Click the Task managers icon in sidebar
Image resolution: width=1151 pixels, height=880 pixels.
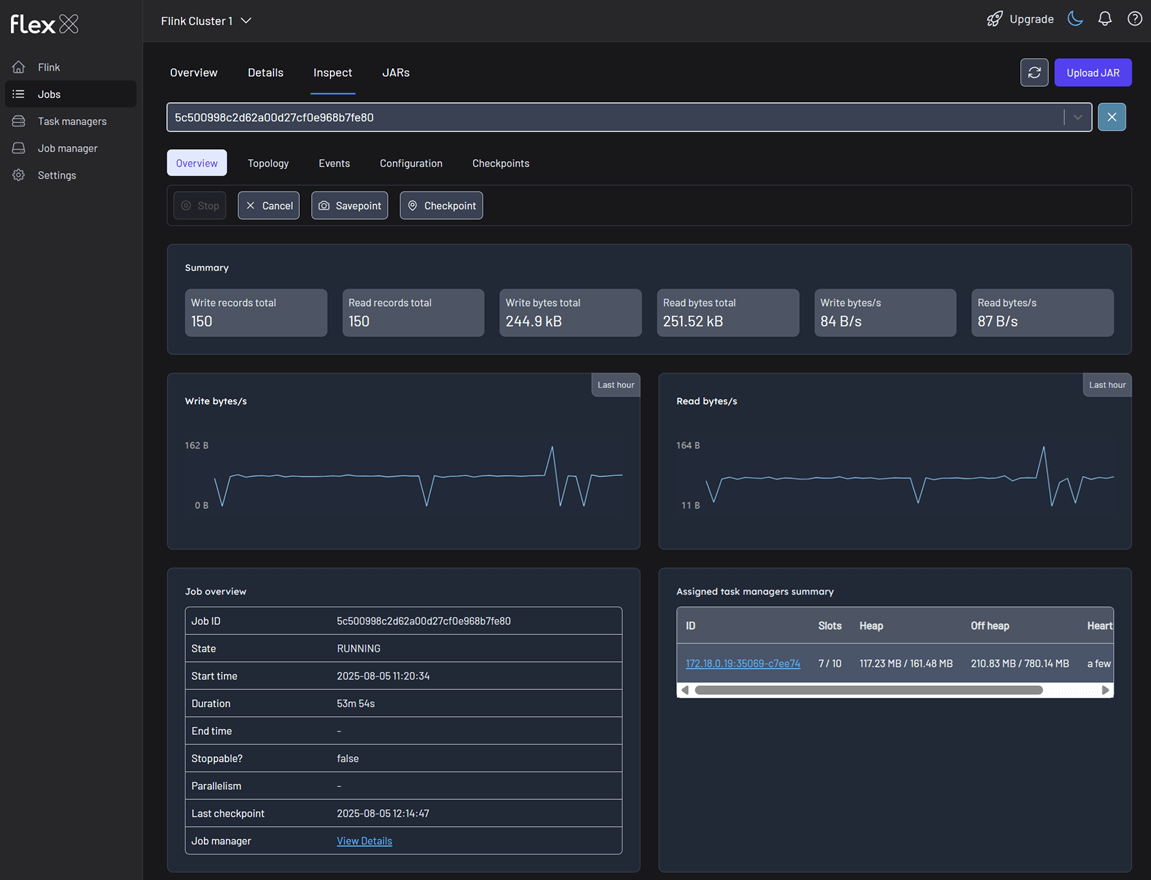tap(18, 121)
